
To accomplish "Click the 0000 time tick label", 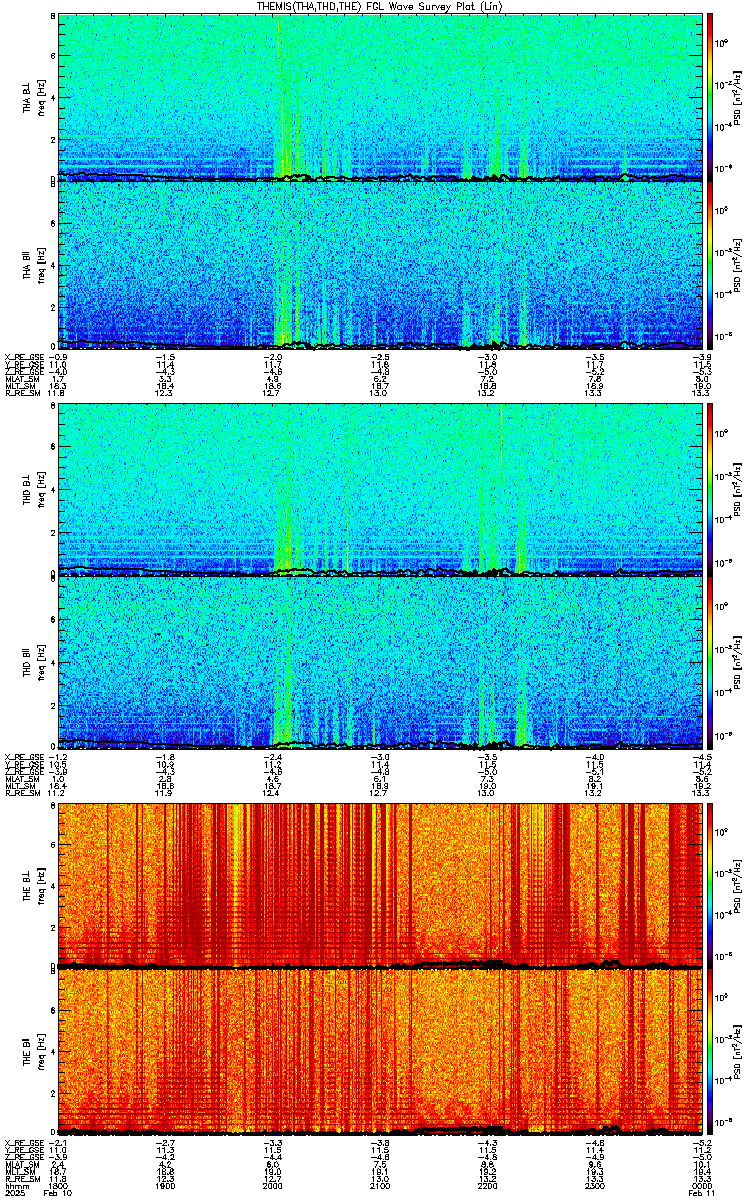I will pyautogui.click(x=703, y=1186).
